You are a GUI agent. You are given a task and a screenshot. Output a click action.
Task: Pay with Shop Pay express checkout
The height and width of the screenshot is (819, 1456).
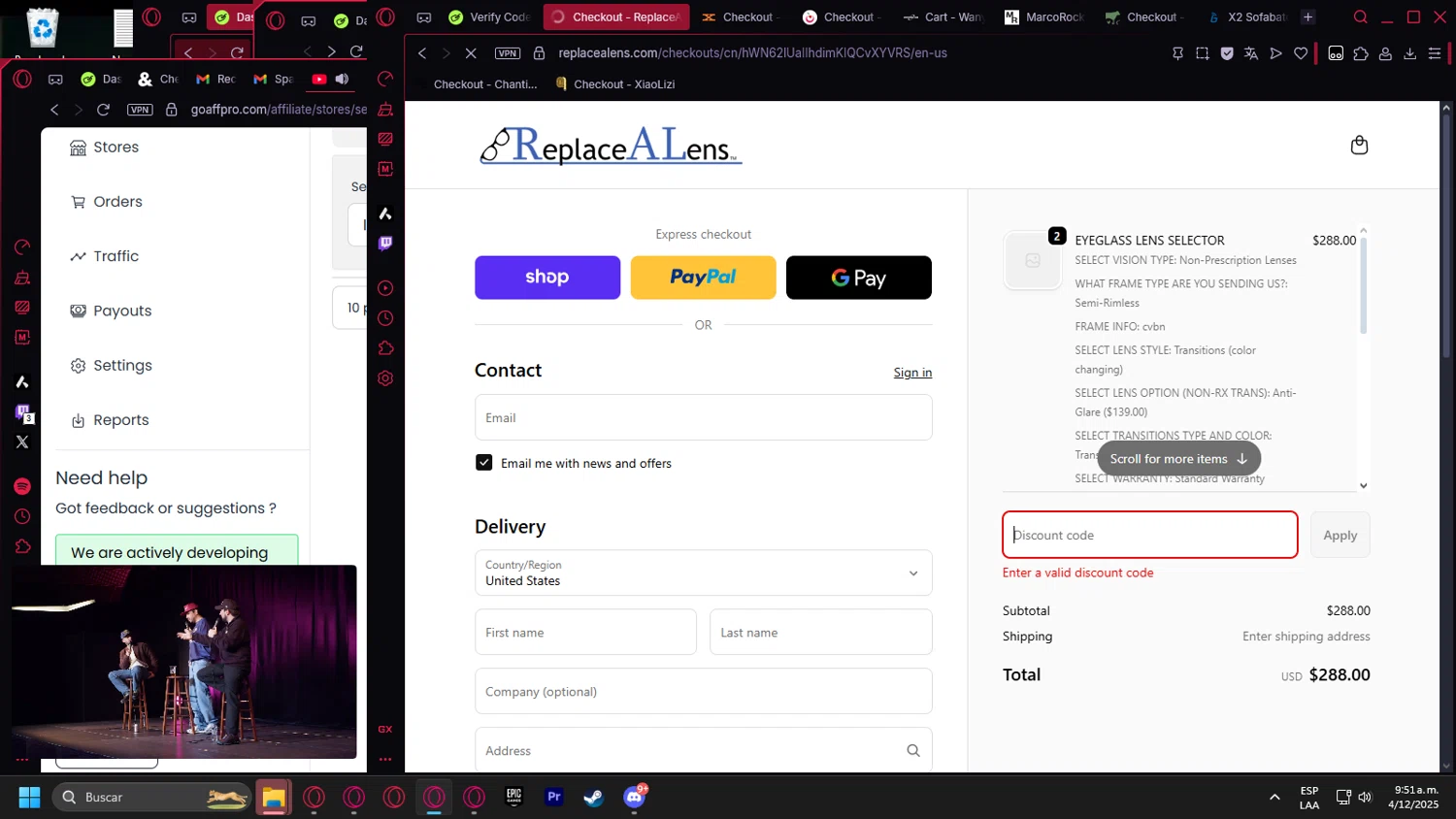547,278
